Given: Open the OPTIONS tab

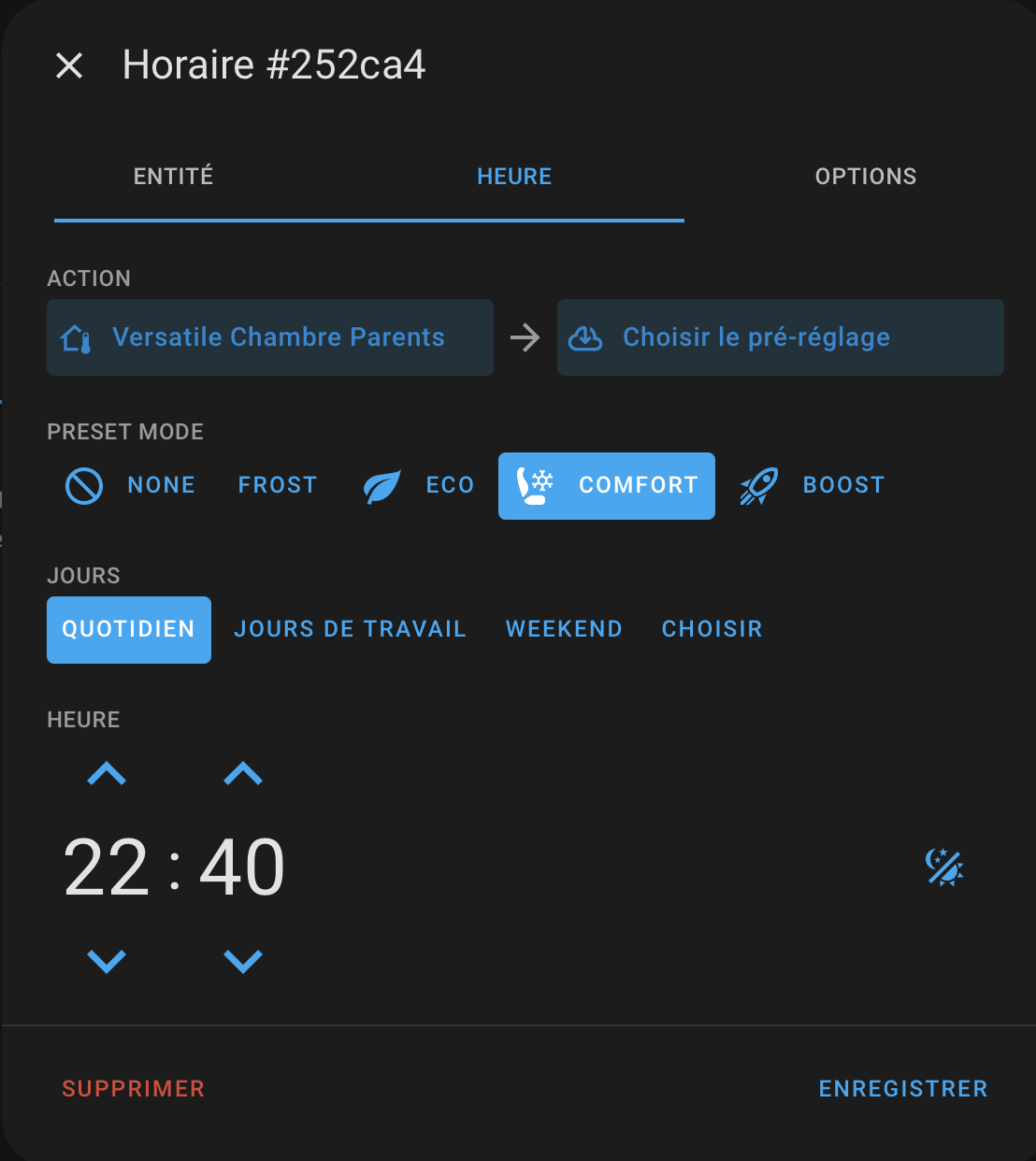Looking at the screenshot, I should tap(866, 177).
